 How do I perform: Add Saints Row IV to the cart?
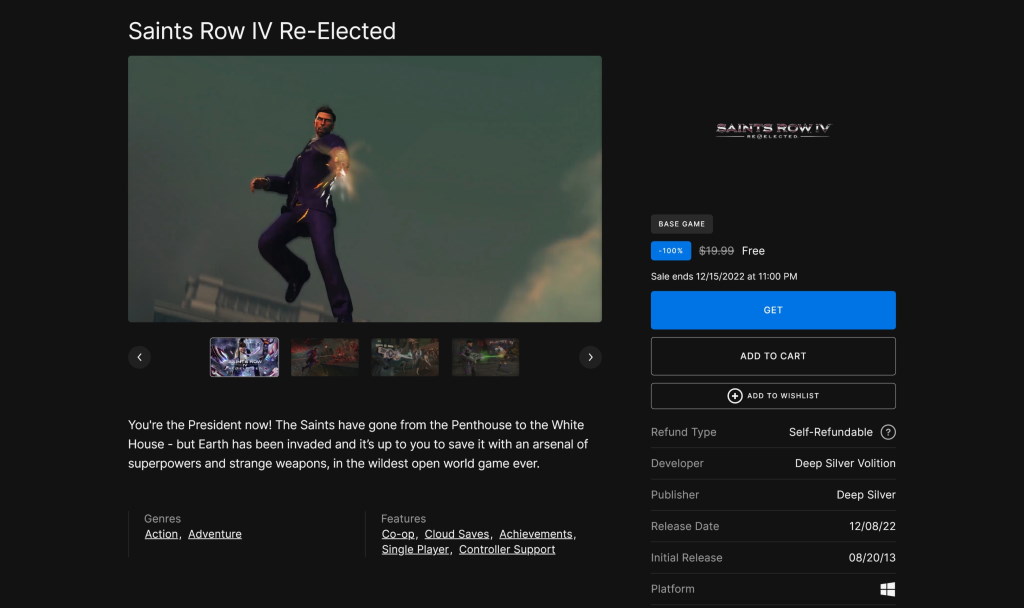[x=772, y=355]
